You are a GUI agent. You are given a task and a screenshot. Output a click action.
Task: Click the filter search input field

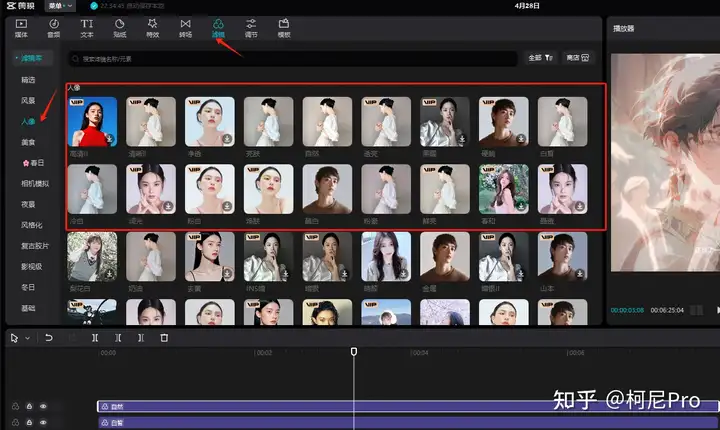click(294, 59)
